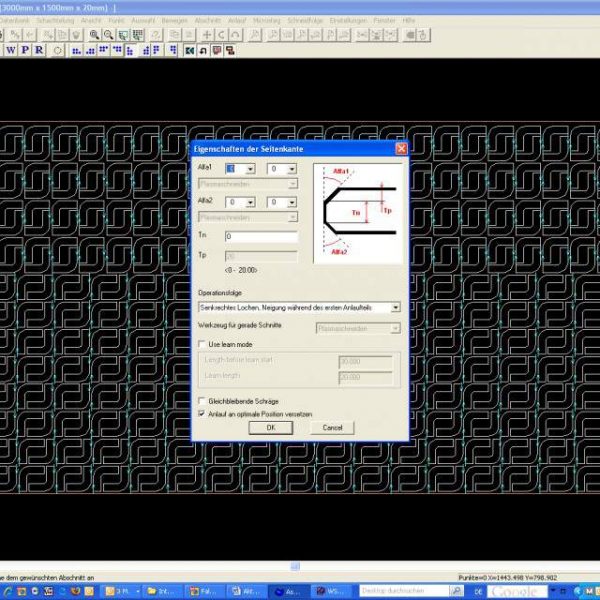The height and width of the screenshot is (600, 600).
Task: Click the undo curved arrow icon
Action: pos(203,50)
